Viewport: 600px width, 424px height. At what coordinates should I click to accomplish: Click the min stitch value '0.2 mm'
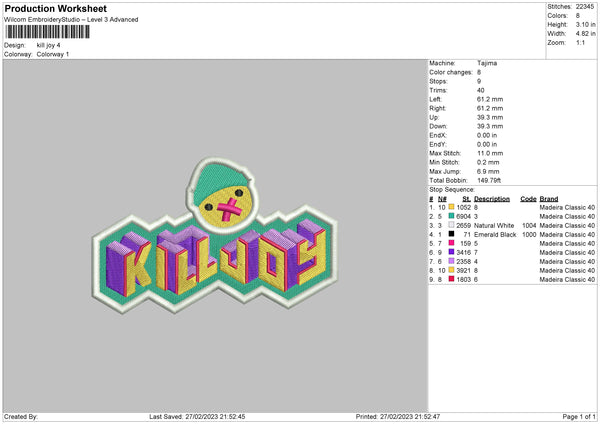[488, 162]
